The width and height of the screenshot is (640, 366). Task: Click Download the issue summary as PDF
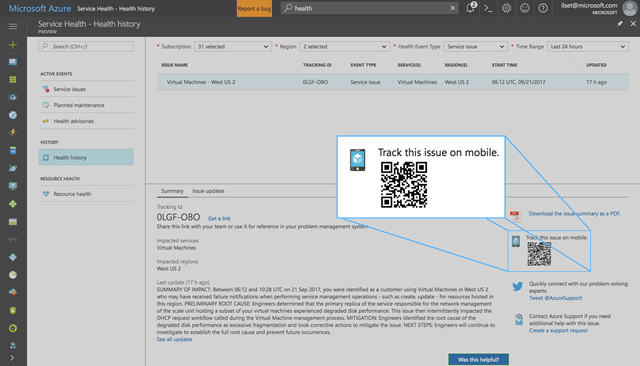(574, 213)
